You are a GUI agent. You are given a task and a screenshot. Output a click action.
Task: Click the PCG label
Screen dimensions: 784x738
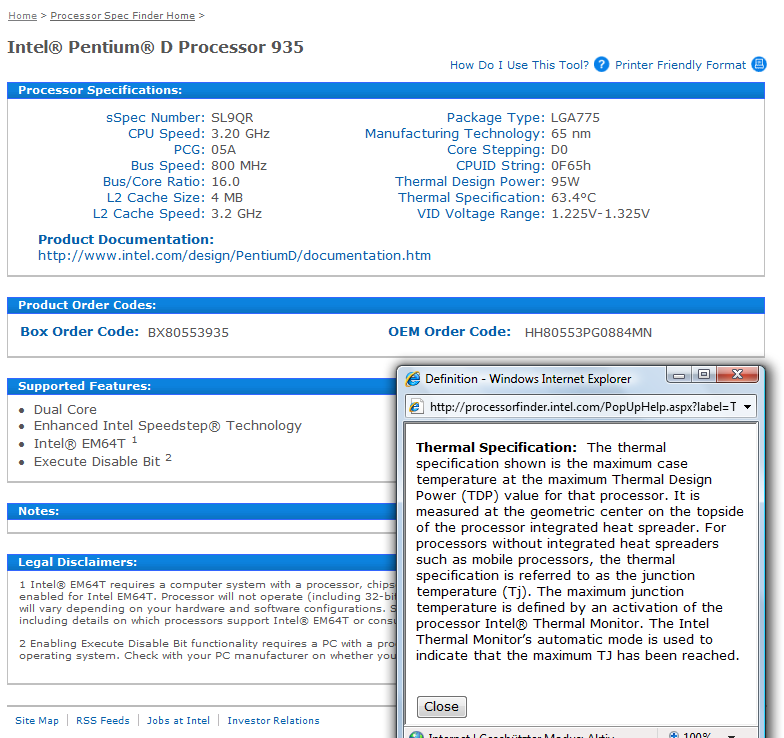click(189, 150)
